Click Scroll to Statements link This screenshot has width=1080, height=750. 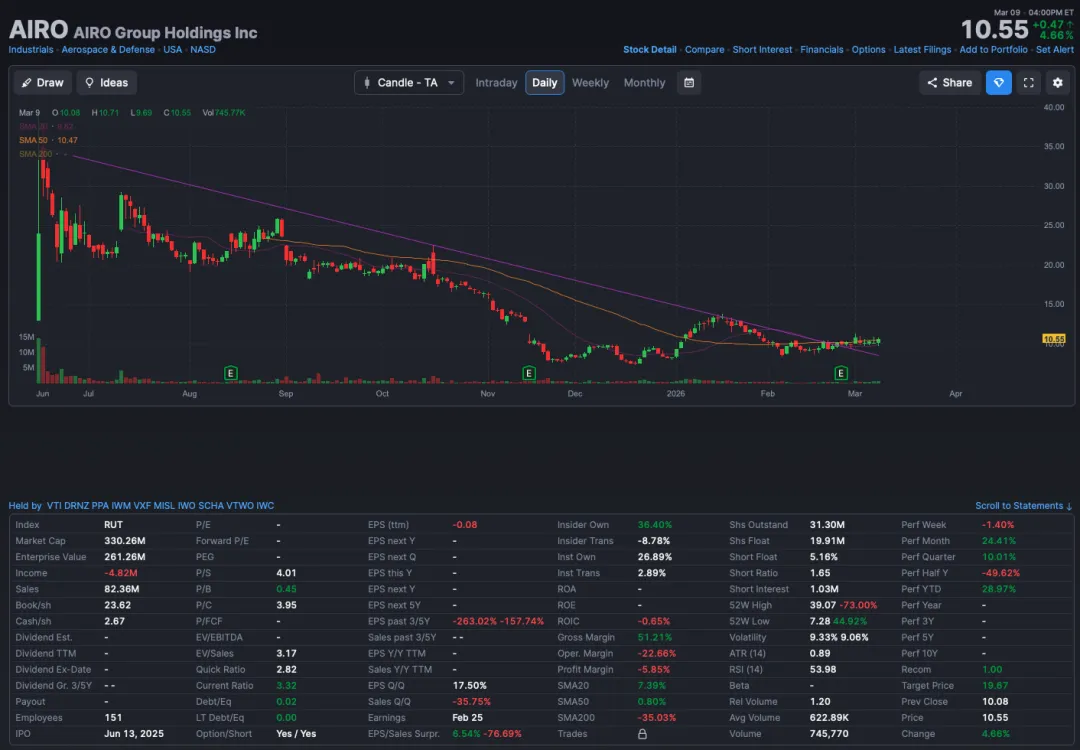(x=1024, y=506)
